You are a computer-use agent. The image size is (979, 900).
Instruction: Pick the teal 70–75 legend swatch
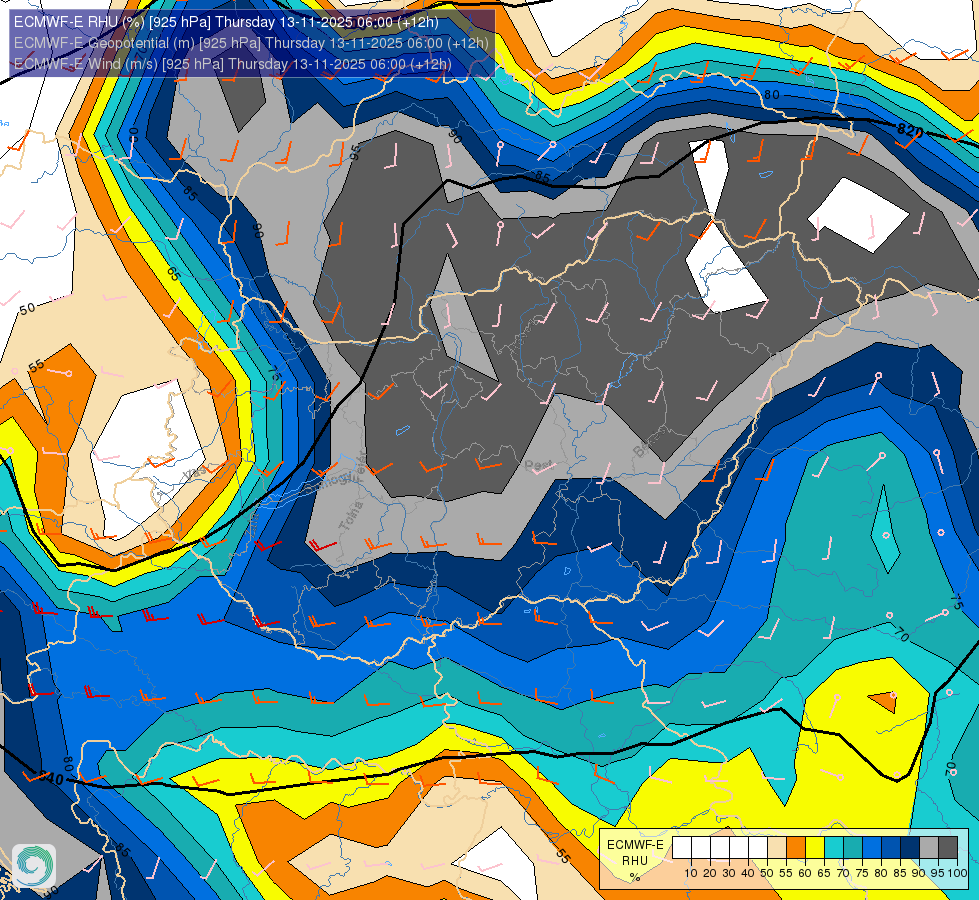click(x=853, y=848)
